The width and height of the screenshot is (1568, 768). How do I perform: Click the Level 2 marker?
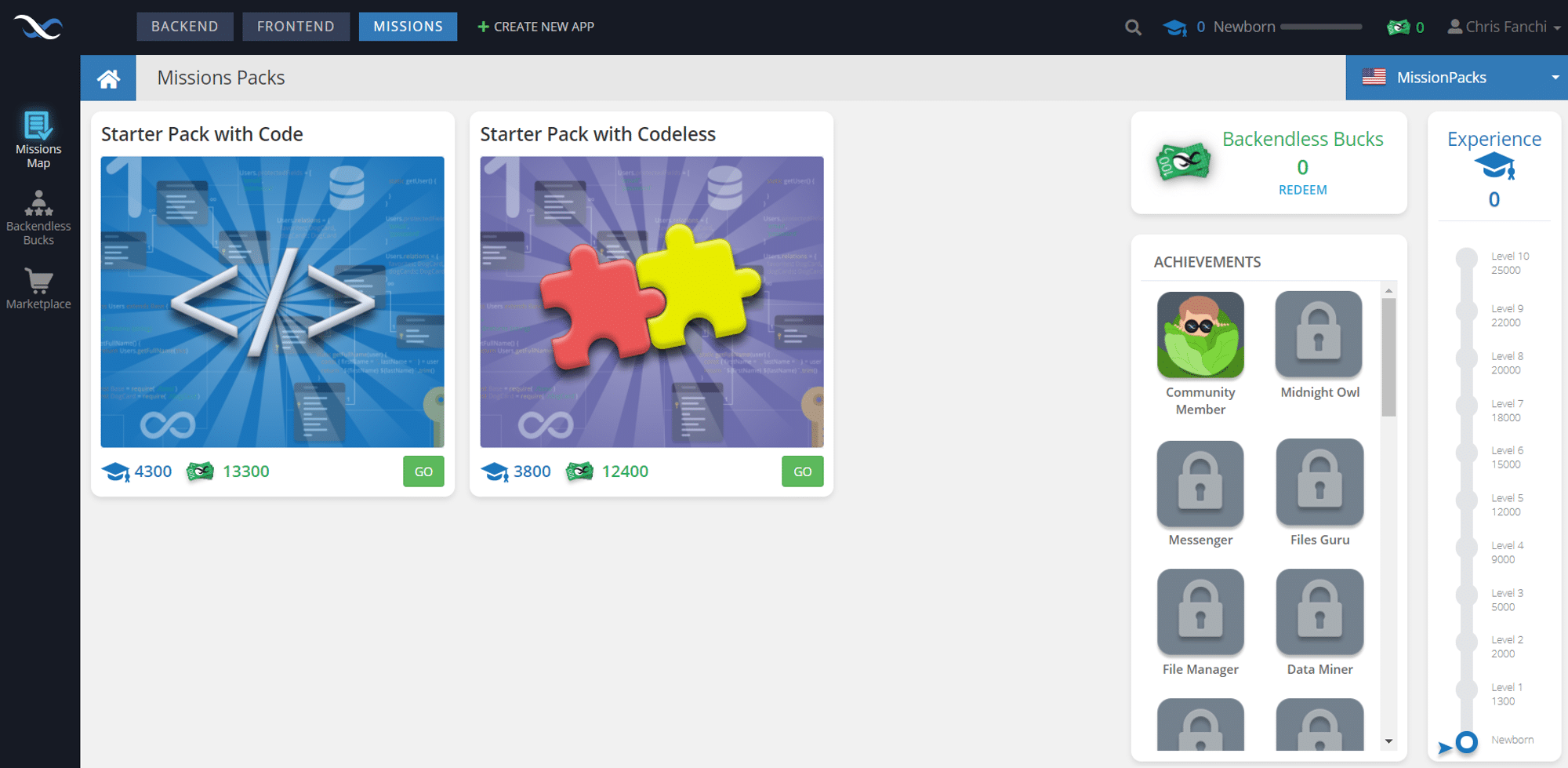(1467, 642)
